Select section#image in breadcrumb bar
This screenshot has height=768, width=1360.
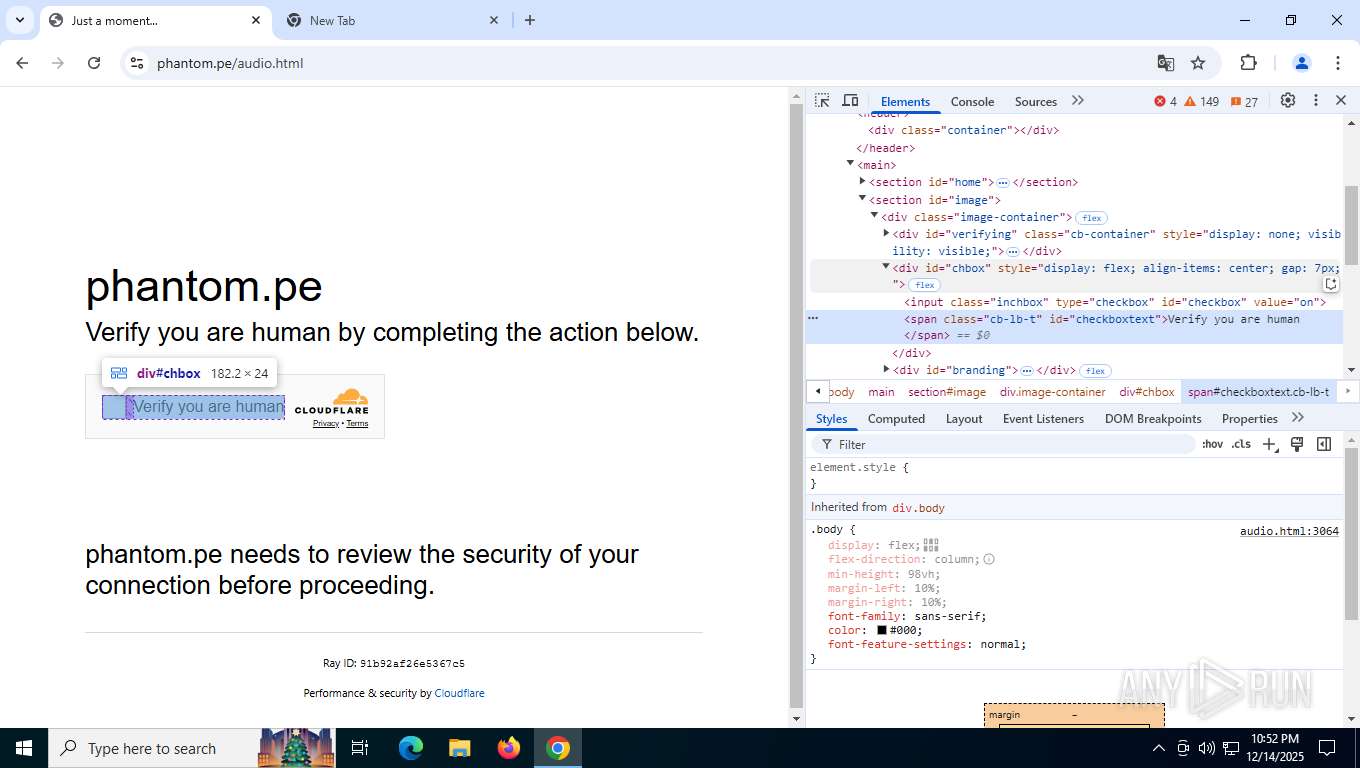click(947, 392)
